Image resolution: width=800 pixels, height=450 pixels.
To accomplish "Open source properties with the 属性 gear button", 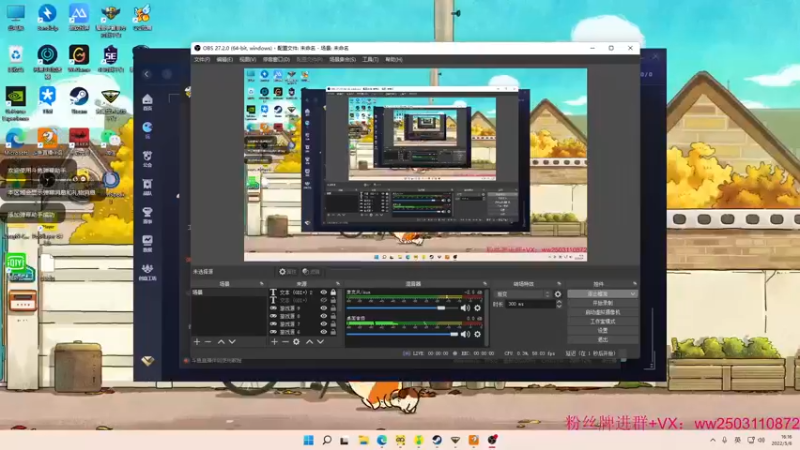I will click(287, 271).
